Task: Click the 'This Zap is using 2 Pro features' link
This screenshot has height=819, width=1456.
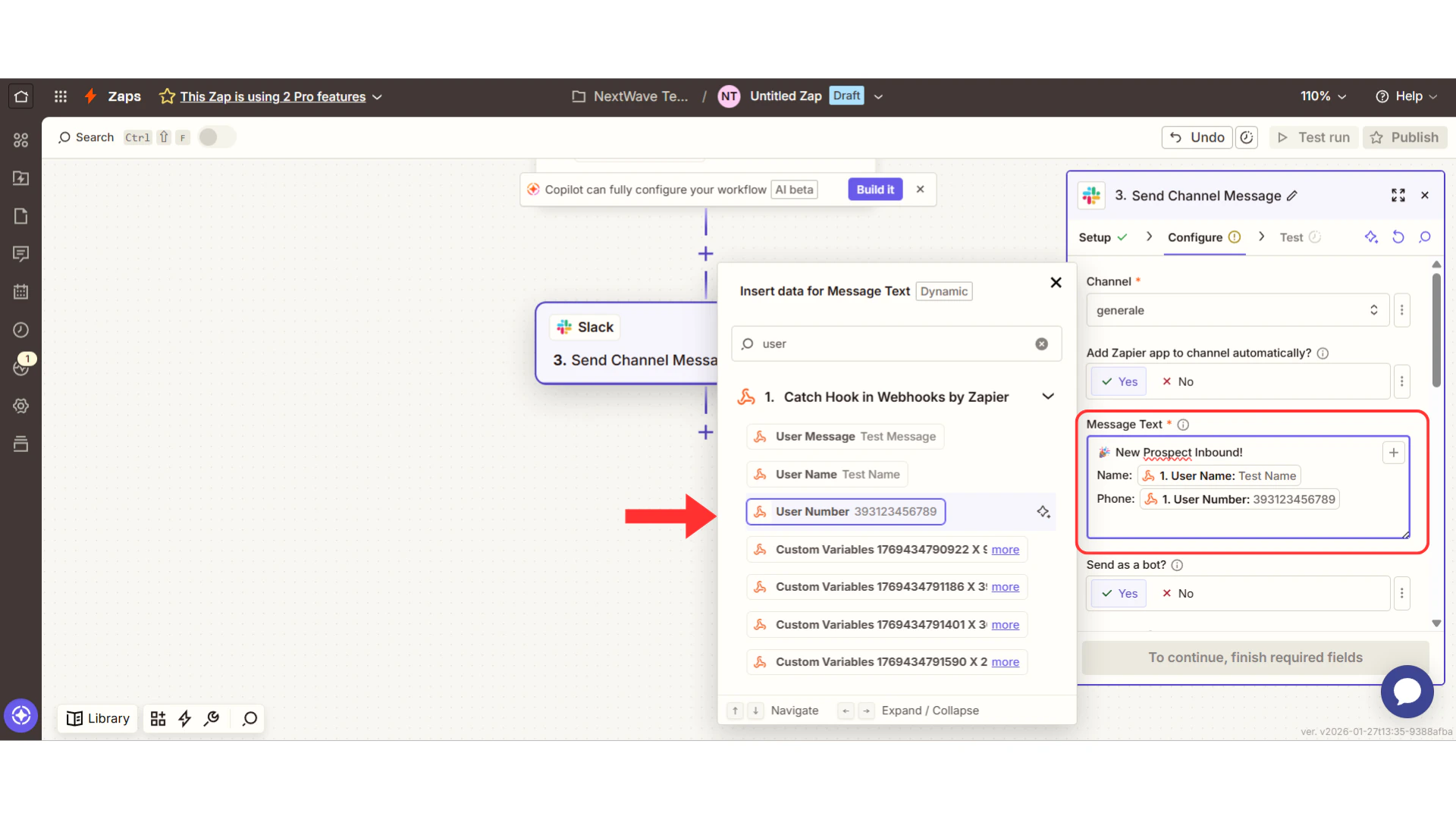Action: coord(272,96)
